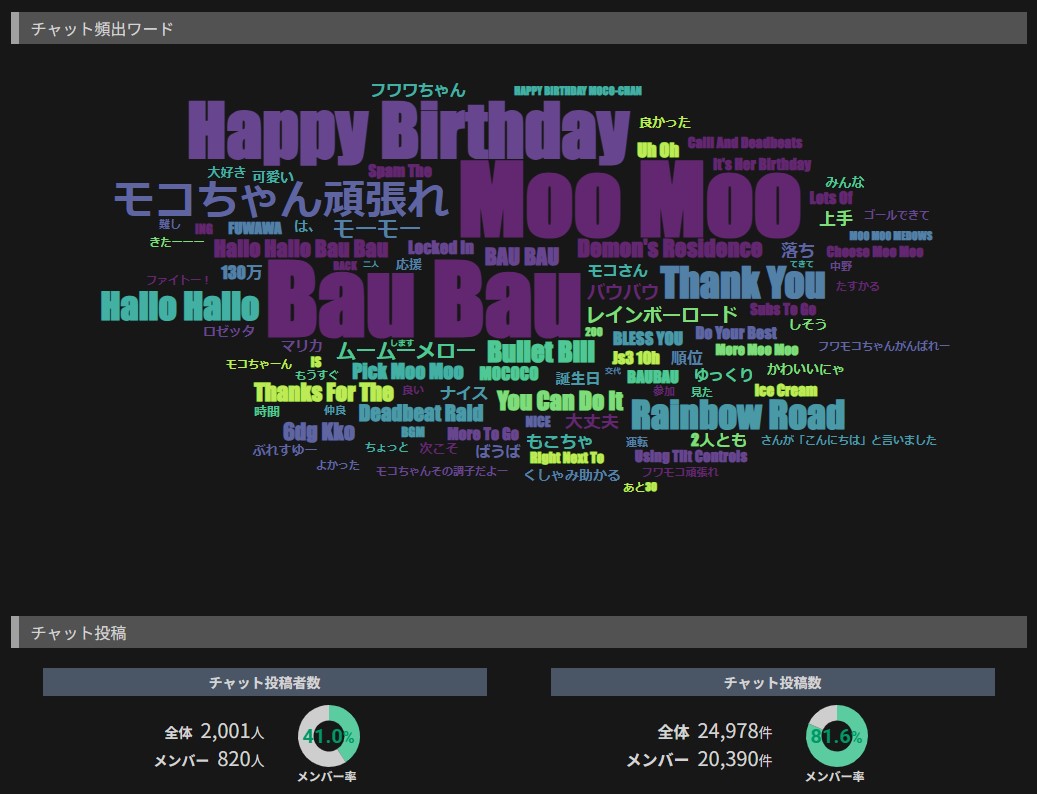Click 'Demon's Residence' word

tap(669, 249)
